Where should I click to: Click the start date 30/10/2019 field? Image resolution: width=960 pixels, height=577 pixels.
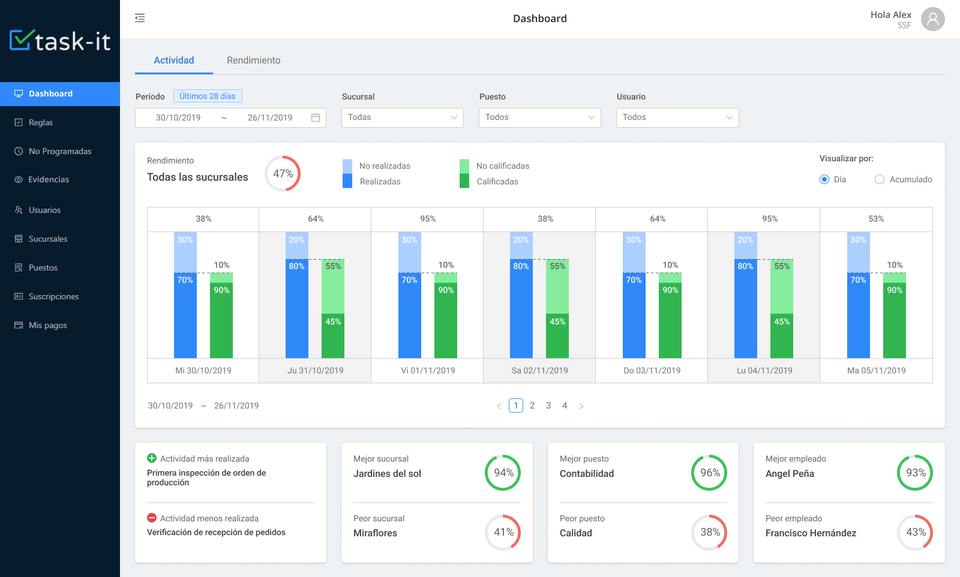click(178, 118)
